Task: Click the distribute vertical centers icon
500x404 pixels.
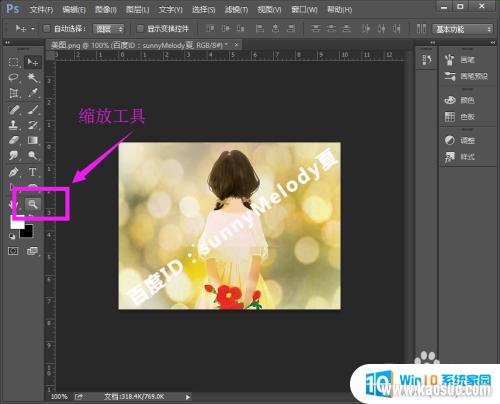Action: [x=331, y=29]
